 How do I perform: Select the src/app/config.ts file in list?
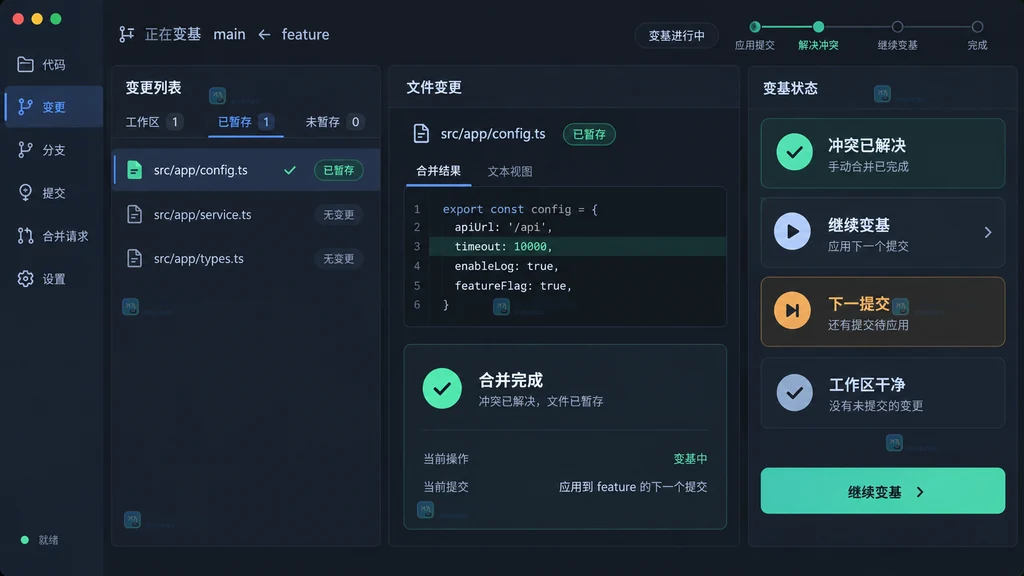tap(246, 170)
